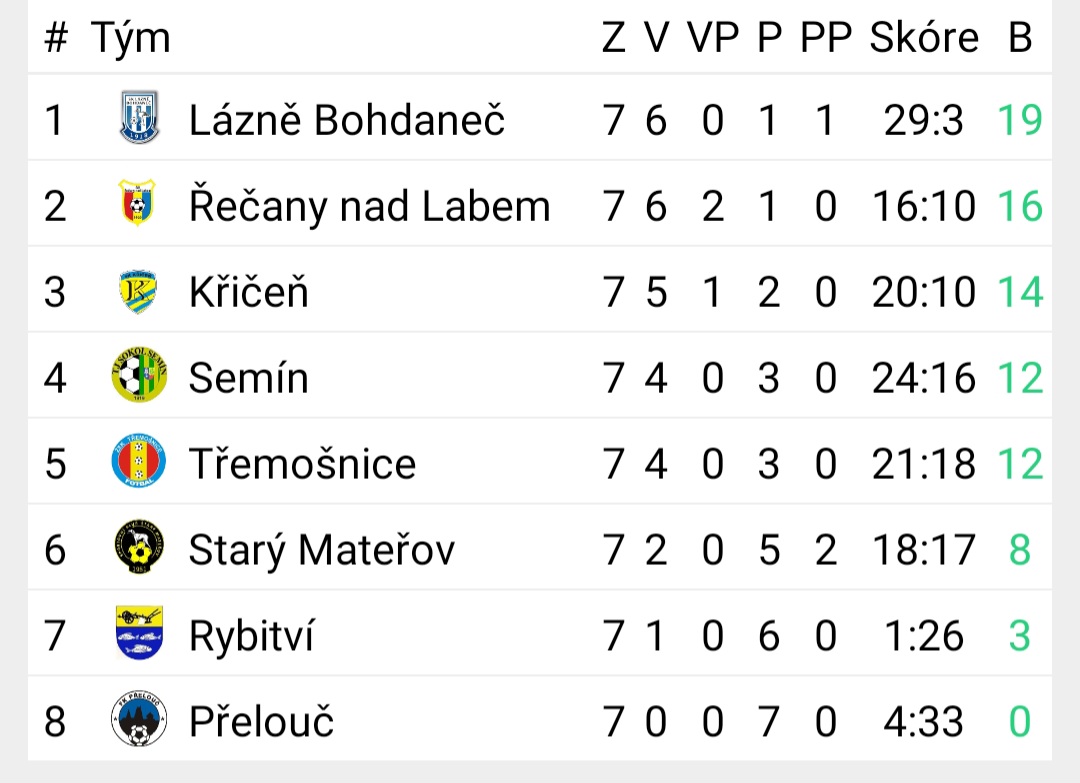Click the Lázně Bohdaneč club crest
The width and height of the screenshot is (1080, 783).
click(x=139, y=118)
